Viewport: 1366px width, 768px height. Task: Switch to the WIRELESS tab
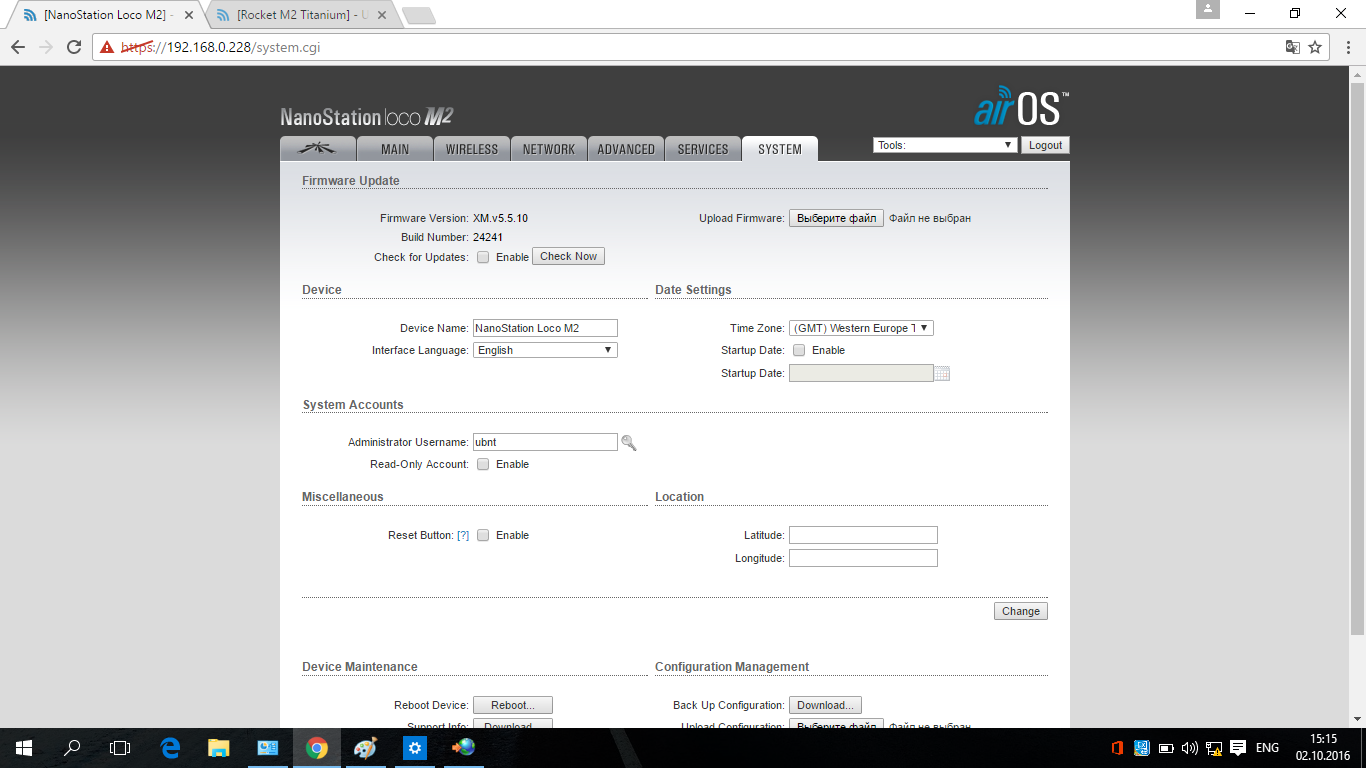pyautogui.click(x=472, y=149)
